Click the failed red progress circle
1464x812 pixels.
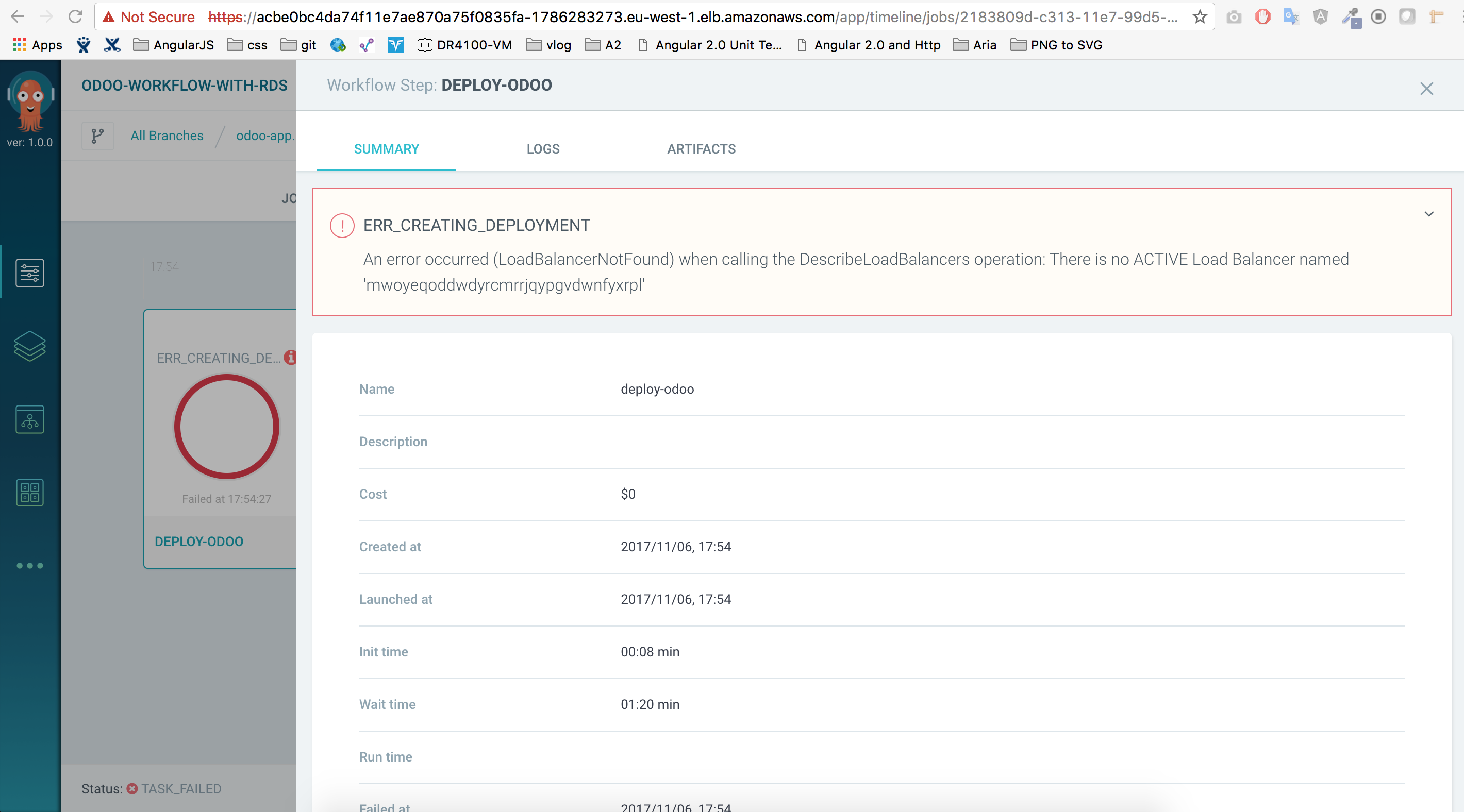click(x=227, y=427)
